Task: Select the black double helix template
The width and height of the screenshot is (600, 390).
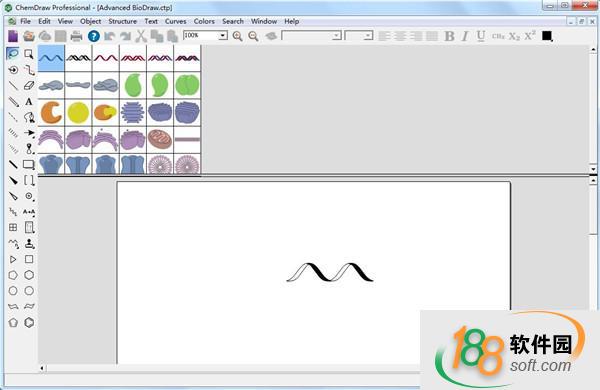Action: (x=78, y=58)
